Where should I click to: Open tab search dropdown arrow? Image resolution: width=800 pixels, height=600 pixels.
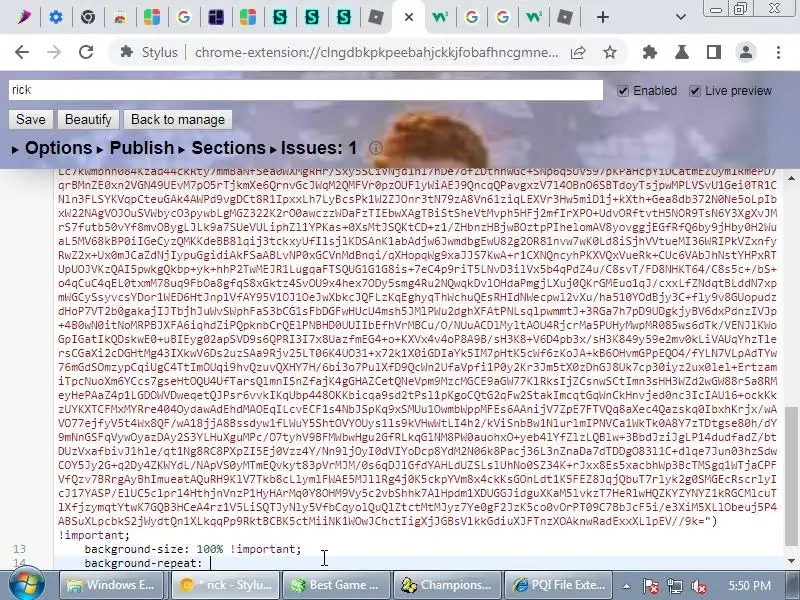pos(681,17)
